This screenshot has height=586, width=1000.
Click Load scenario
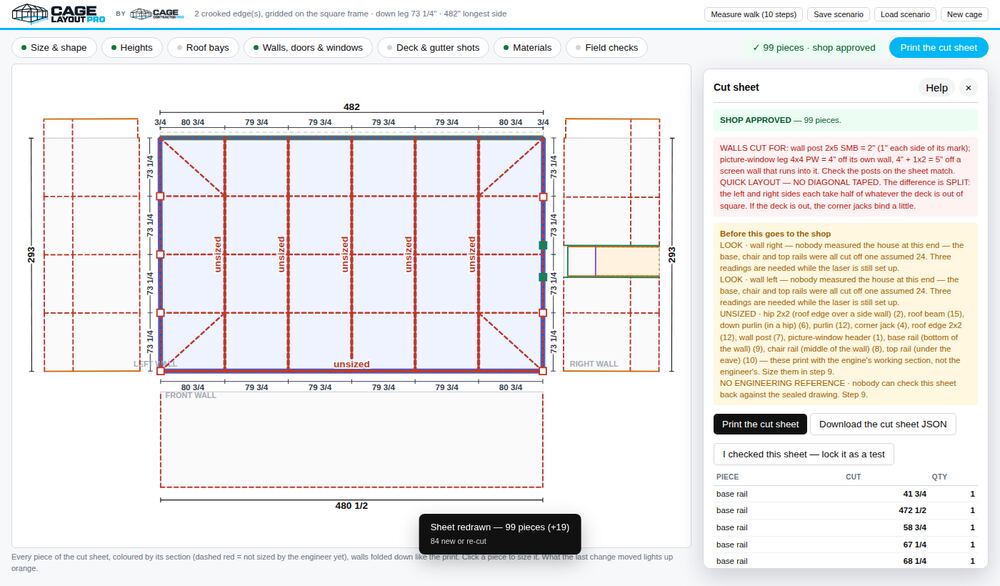coord(905,14)
